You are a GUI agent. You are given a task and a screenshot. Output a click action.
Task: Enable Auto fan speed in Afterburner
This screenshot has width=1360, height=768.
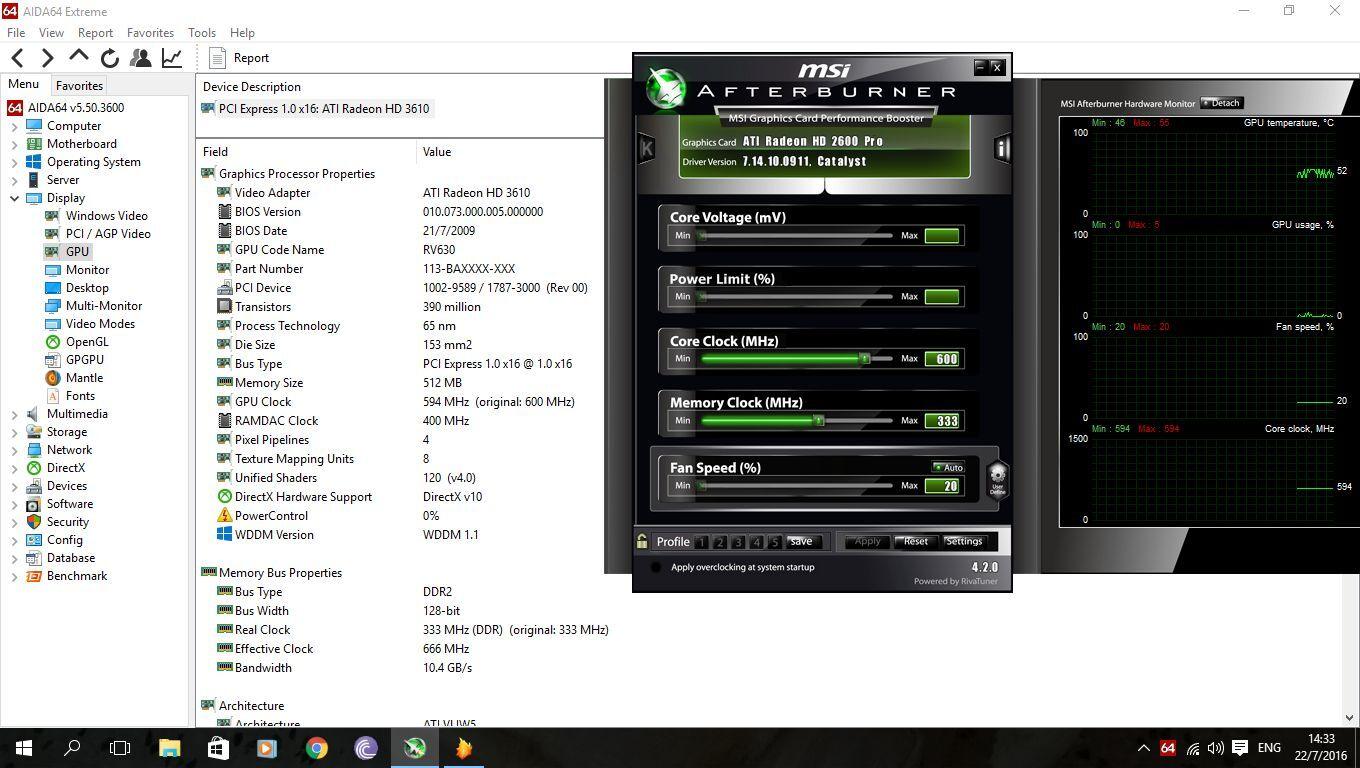click(946, 467)
